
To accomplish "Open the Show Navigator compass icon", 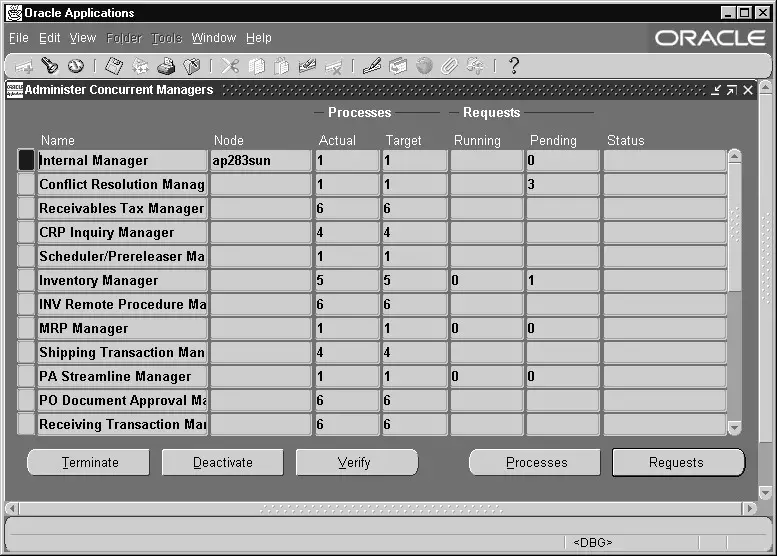I will (x=76, y=65).
